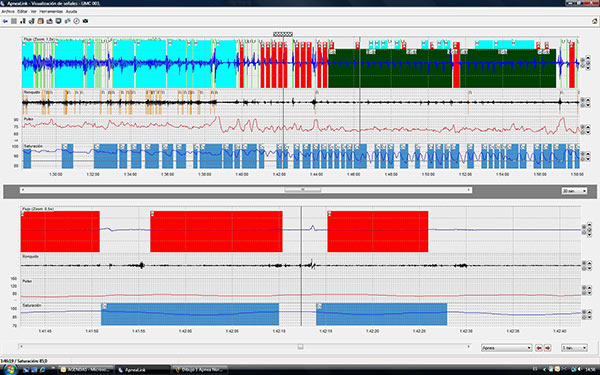Click the overview horizontal scrollbar thumb
This screenshot has height=375, width=600.
pyautogui.click(x=302, y=190)
